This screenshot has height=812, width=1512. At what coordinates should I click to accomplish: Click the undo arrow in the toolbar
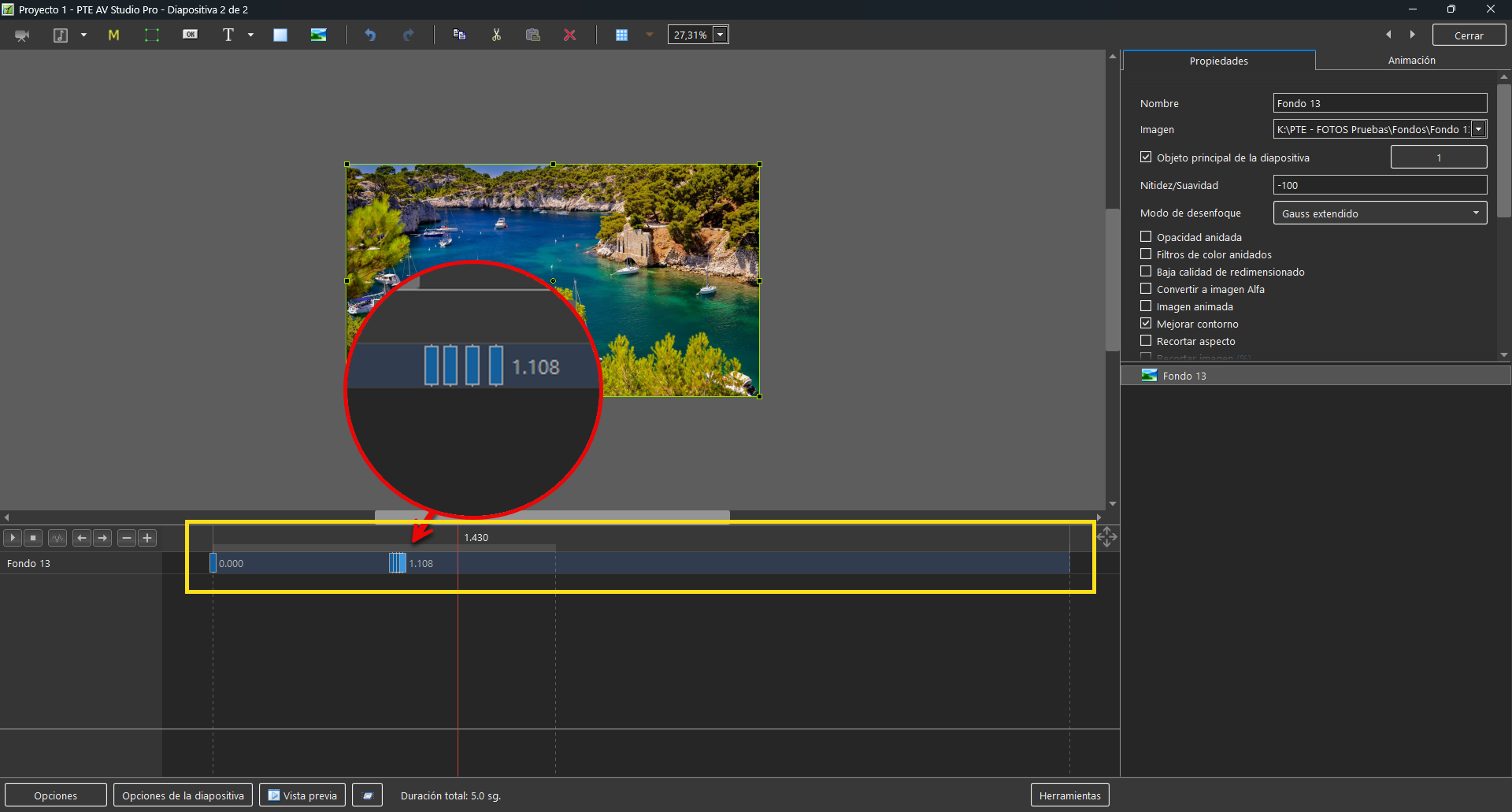point(370,35)
